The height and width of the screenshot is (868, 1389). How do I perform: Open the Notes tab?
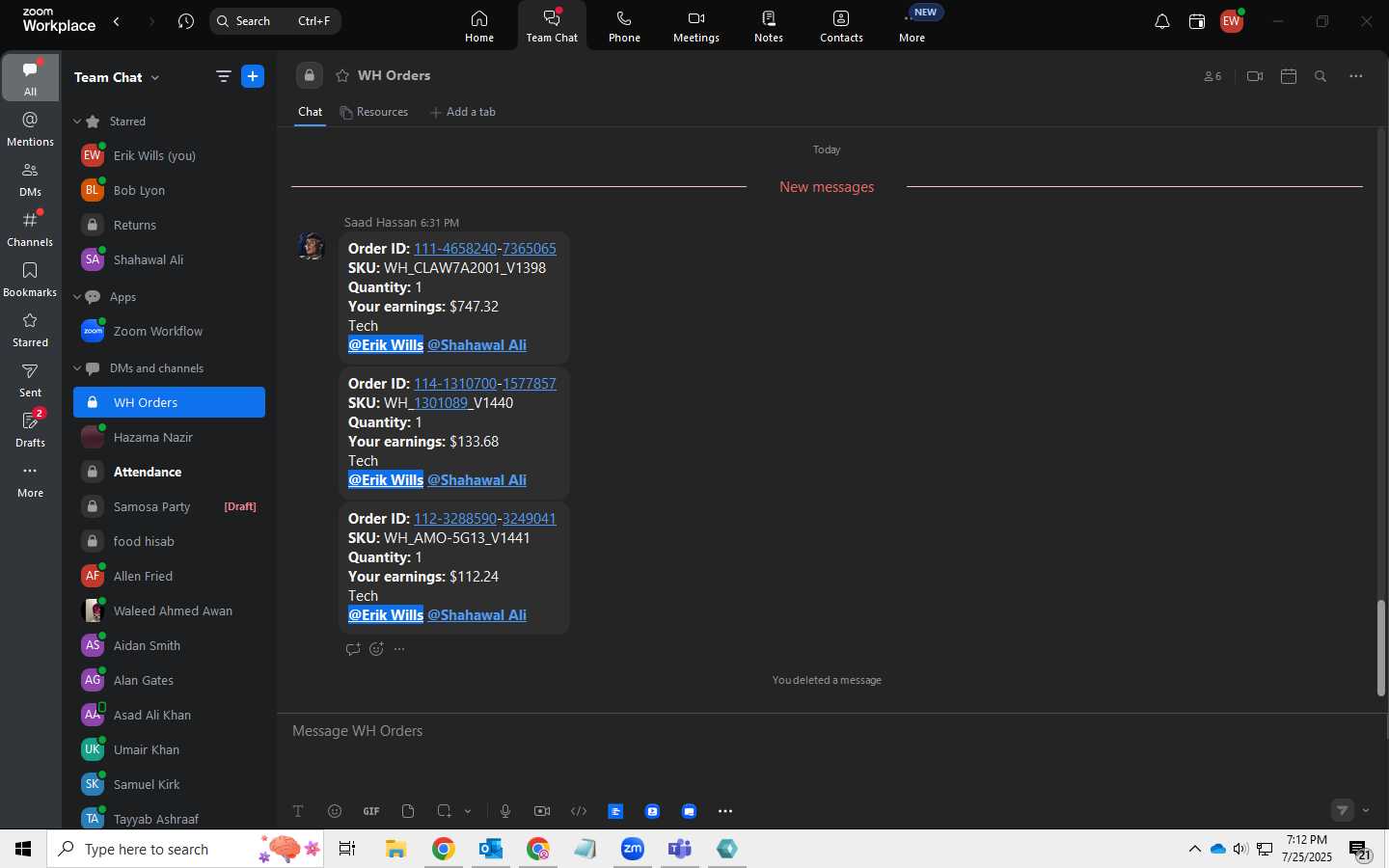tap(769, 26)
